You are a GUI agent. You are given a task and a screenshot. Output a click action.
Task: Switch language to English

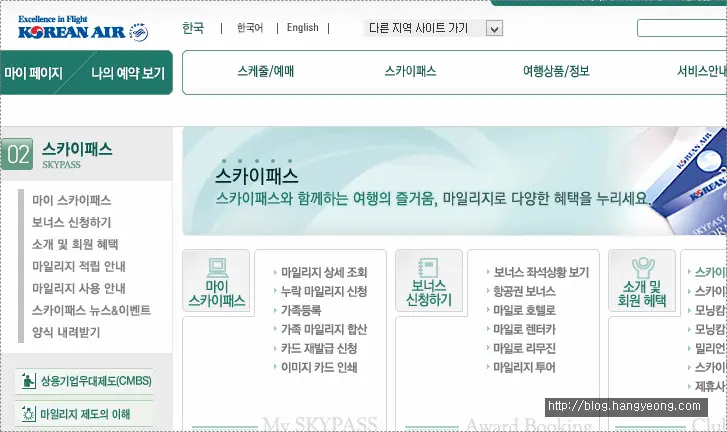point(303,28)
